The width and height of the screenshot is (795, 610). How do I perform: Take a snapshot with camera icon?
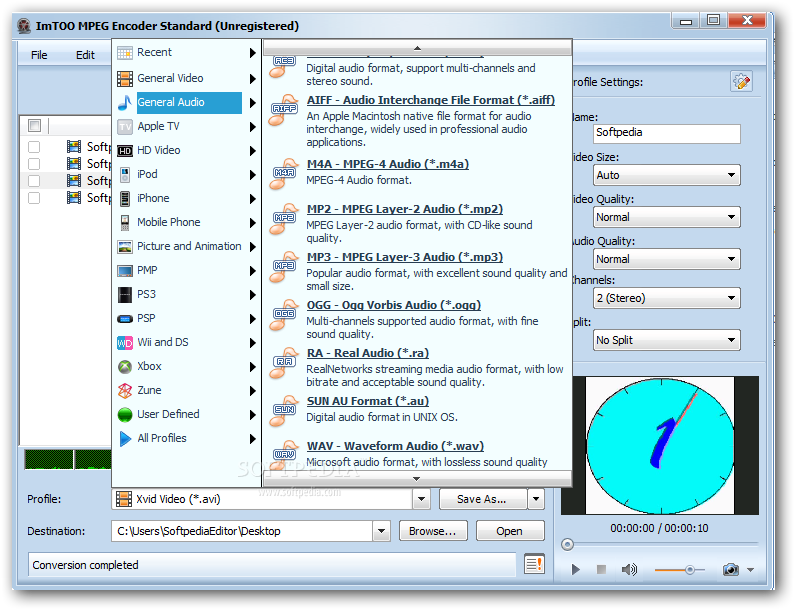click(731, 569)
